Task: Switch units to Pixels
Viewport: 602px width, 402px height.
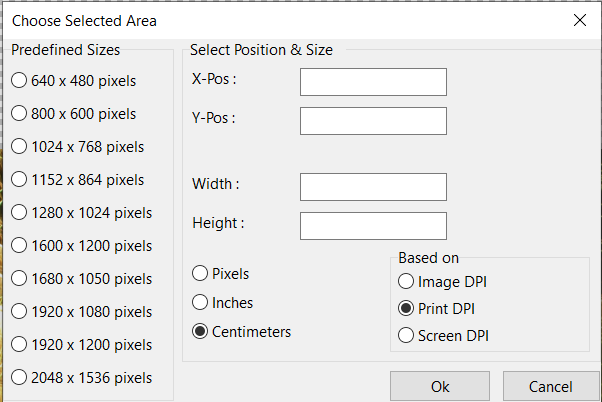Action: 200,273
